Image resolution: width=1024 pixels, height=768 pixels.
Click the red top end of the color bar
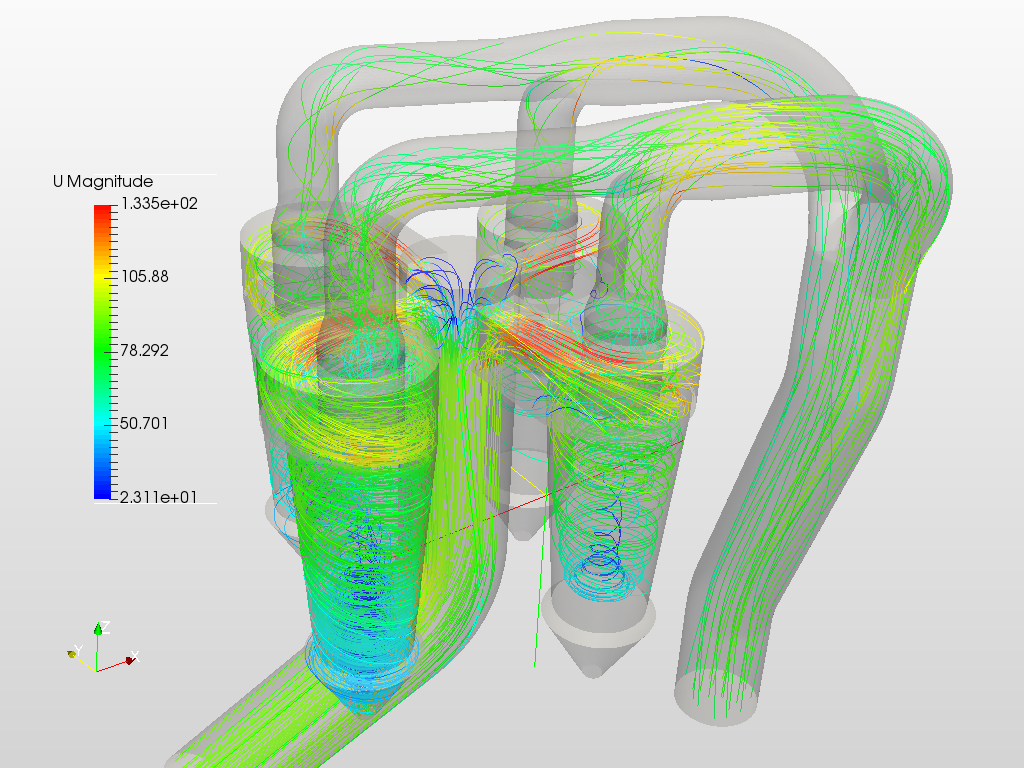point(100,210)
